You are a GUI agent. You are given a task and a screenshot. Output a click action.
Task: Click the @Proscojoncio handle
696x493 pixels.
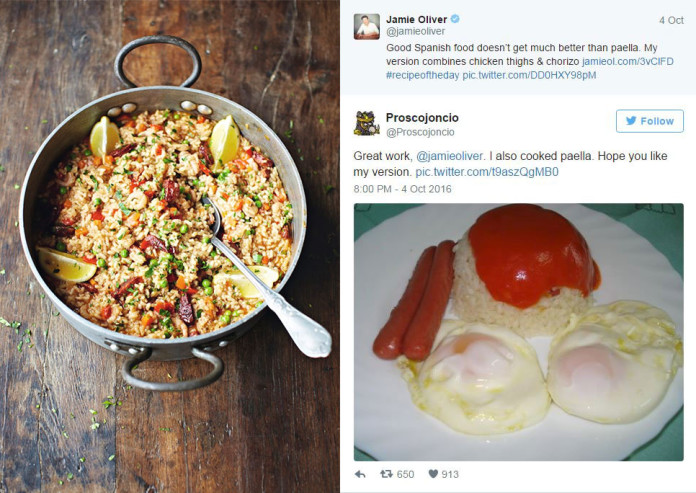click(420, 132)
